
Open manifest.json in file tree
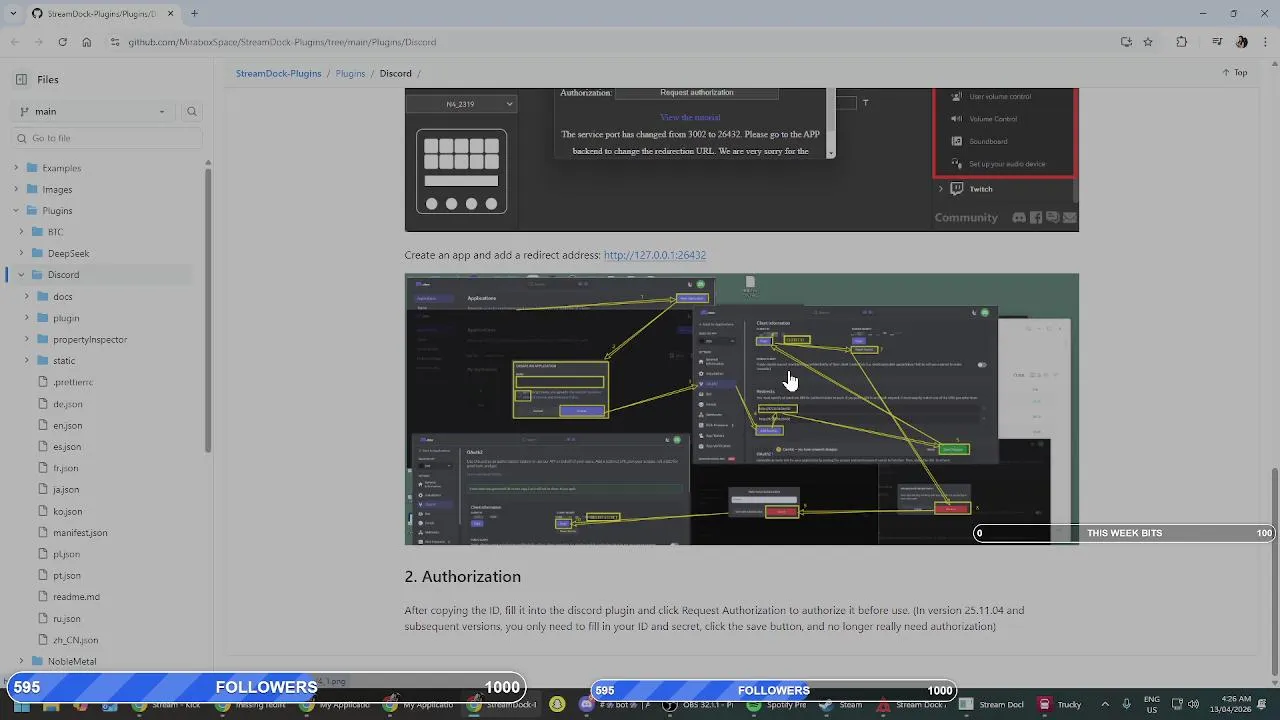[x=80, y=533]
